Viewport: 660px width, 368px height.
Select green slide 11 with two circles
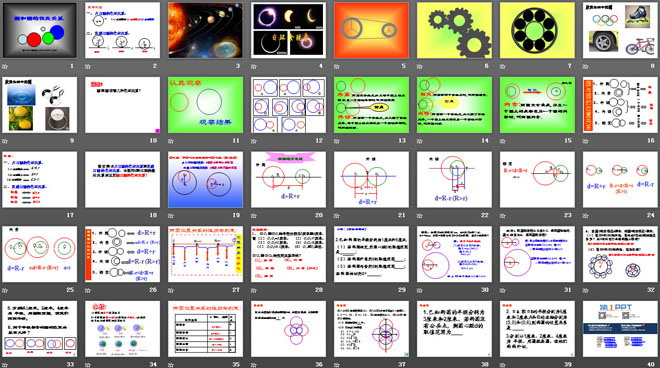(205, 105)
